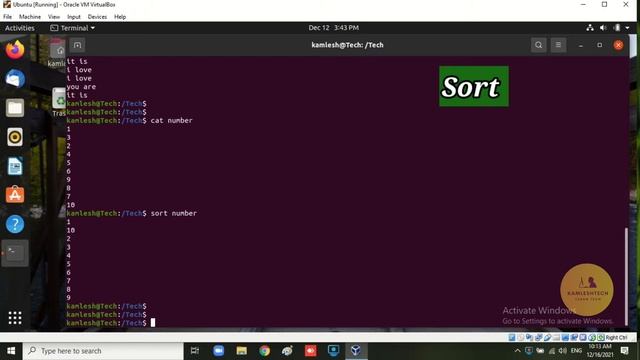Open Firefox from the Ubuntu dock

tap(15, 50)
